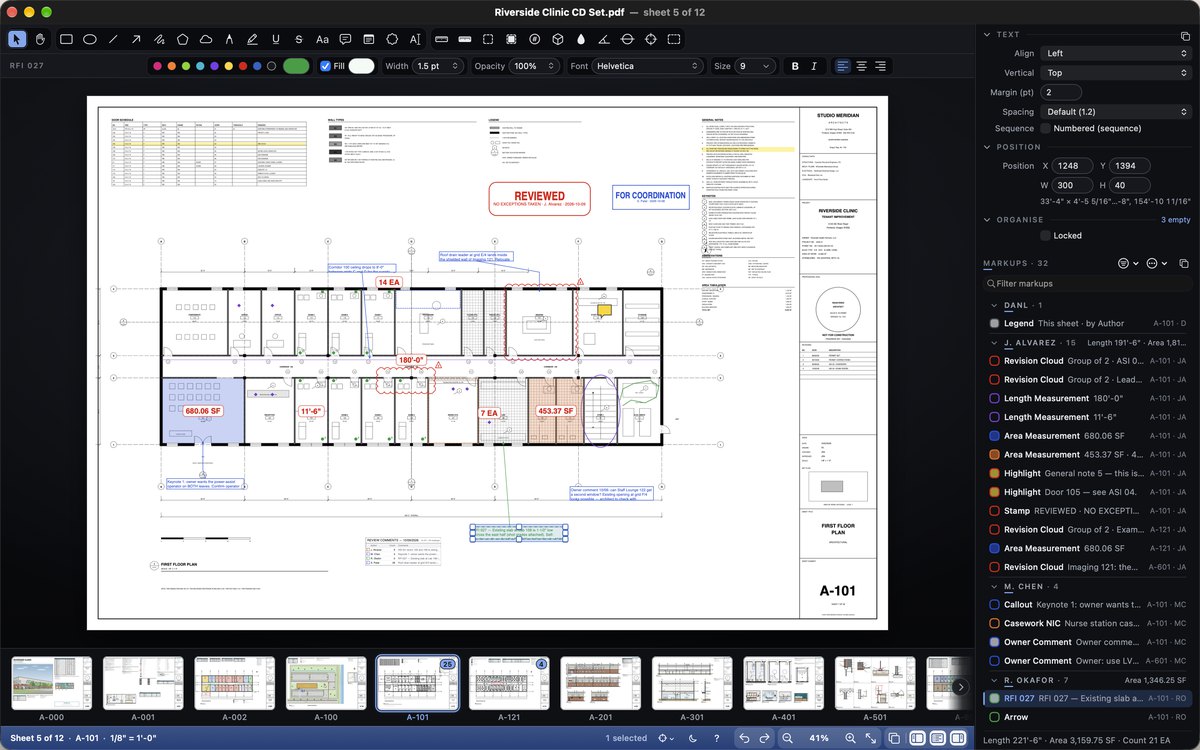Viewport: 1200px width, 750px height.
Task: Set text alignment to left
Action: (x=843, y=66)
